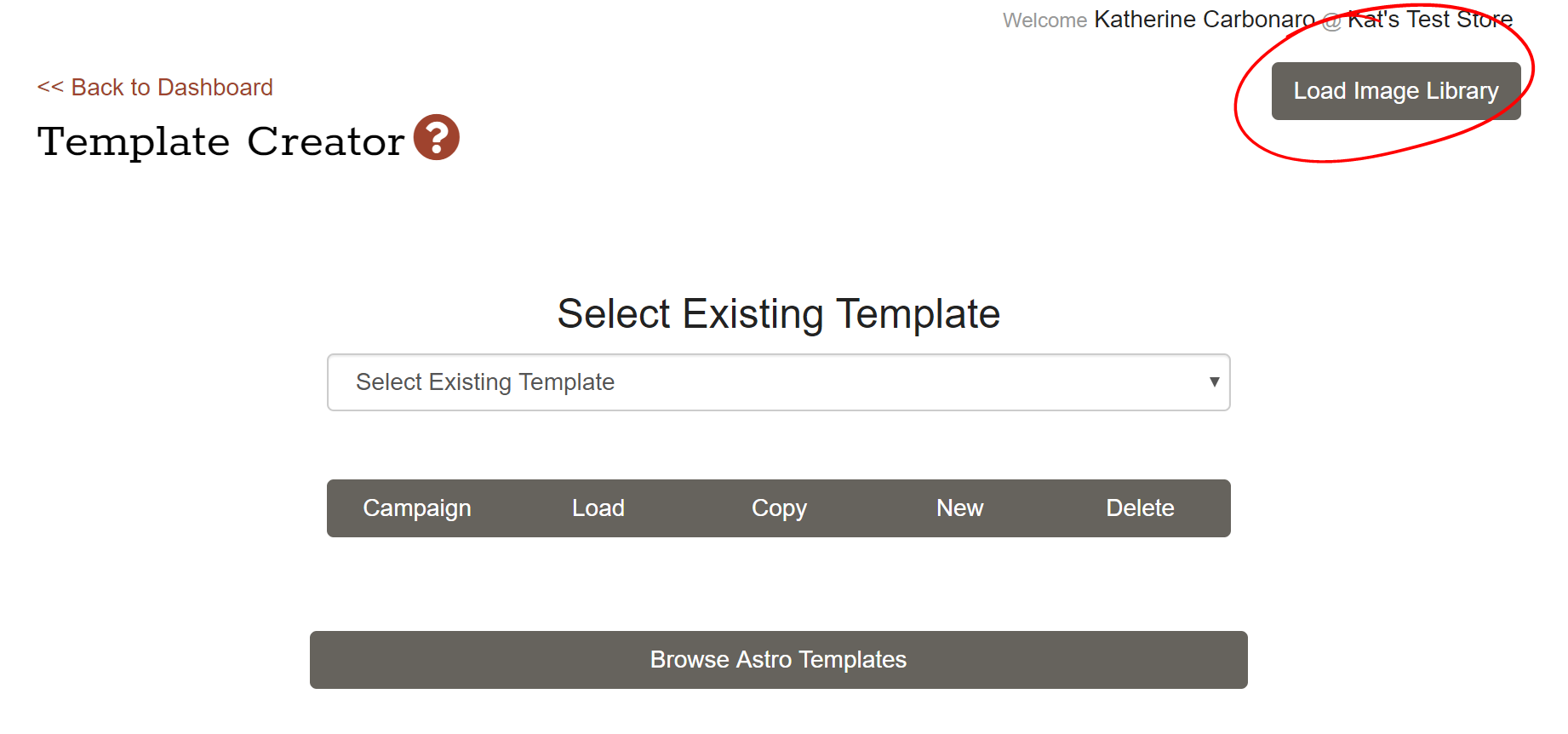This screenshot has height=734, width=1568.
Task: Click the Kat's Test Store name
Action: pos(1430,20)
